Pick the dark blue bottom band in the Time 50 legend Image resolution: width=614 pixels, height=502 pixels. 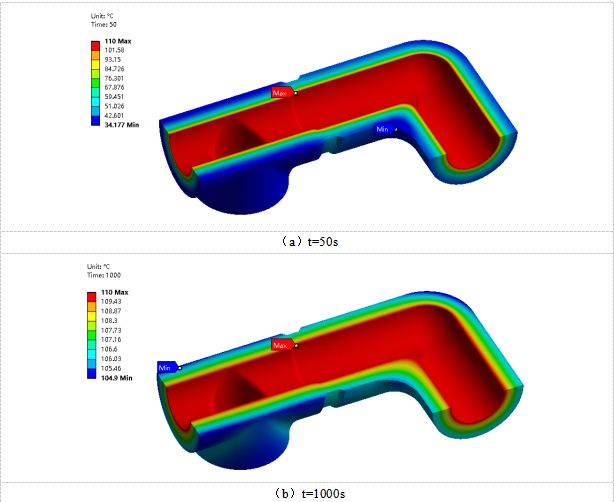[x=96, y=121]
